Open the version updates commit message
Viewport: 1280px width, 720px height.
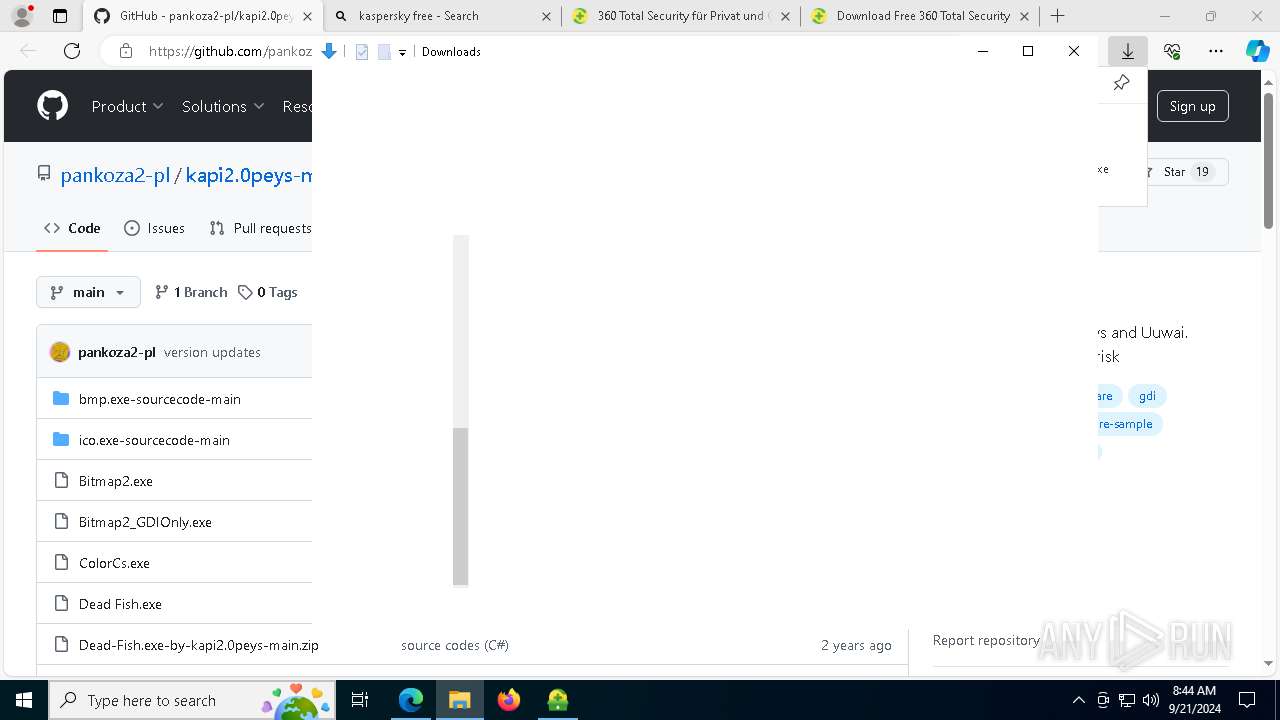click(x=212, y=352)
